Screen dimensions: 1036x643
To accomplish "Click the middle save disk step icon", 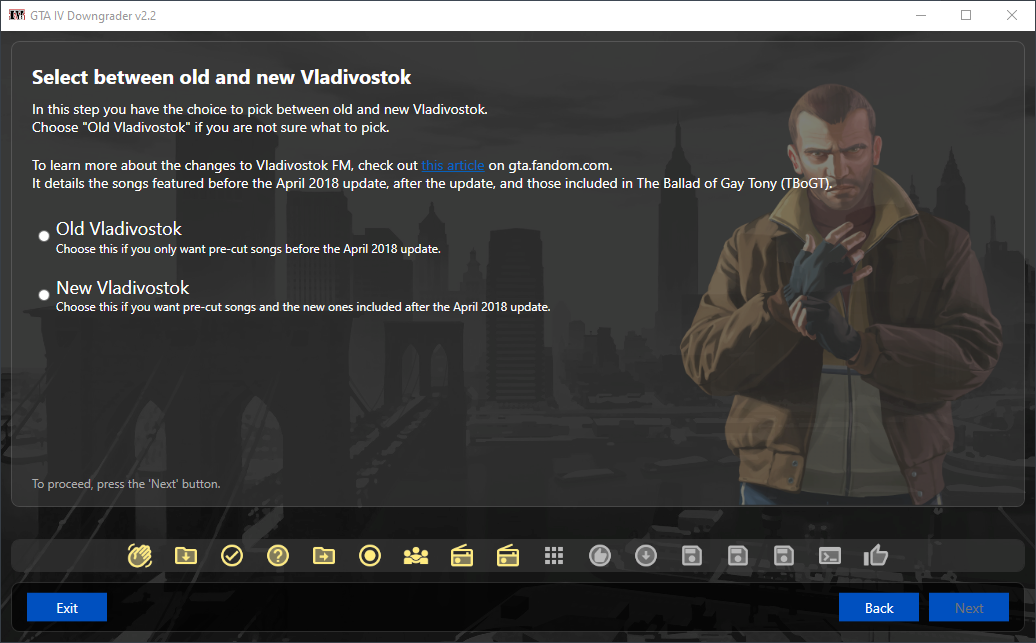I will point(737,556).
